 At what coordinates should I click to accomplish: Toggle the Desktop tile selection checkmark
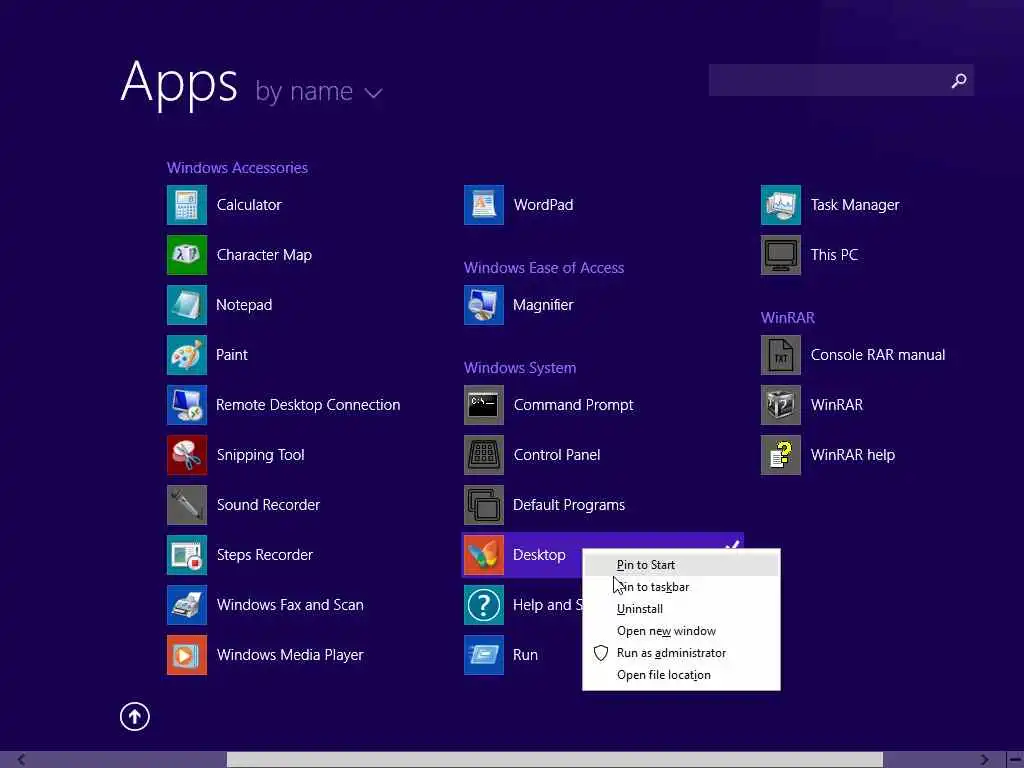click(x=733, y=543)
